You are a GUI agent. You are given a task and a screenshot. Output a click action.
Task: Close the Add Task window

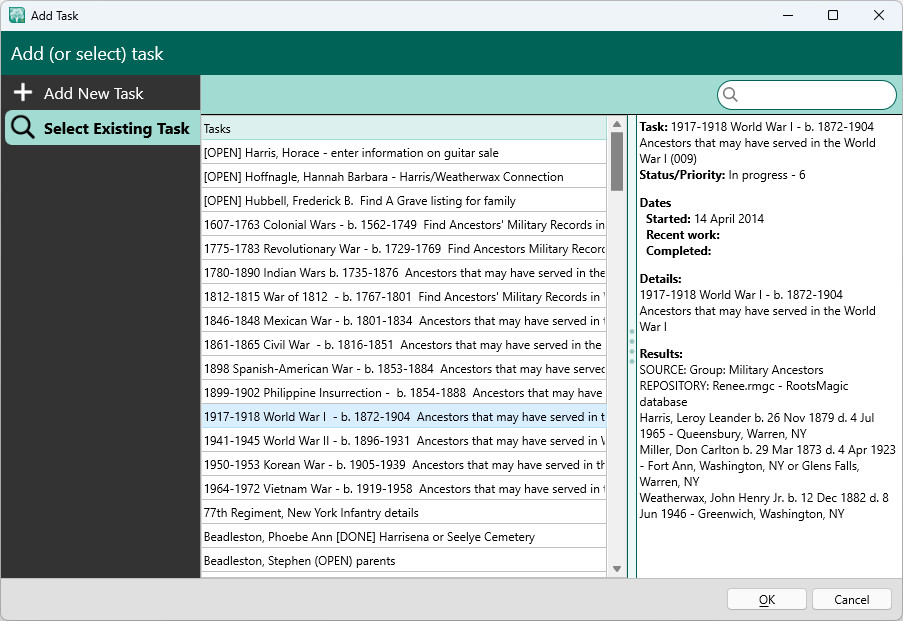[879, 16]
